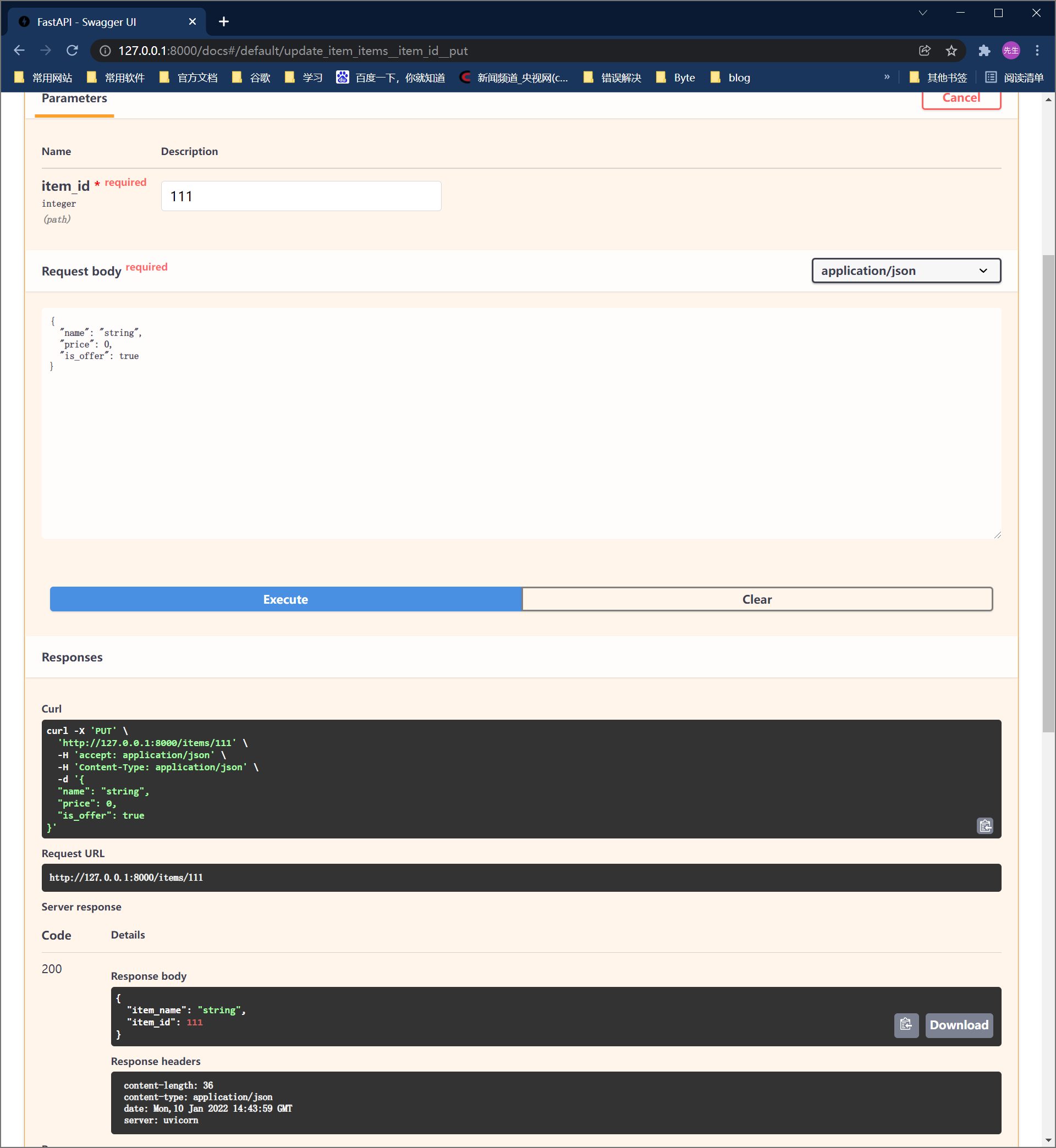View site information icon in address bar
The width and height of the screenshot is (1056, 1148).
(x=105, y=51)
